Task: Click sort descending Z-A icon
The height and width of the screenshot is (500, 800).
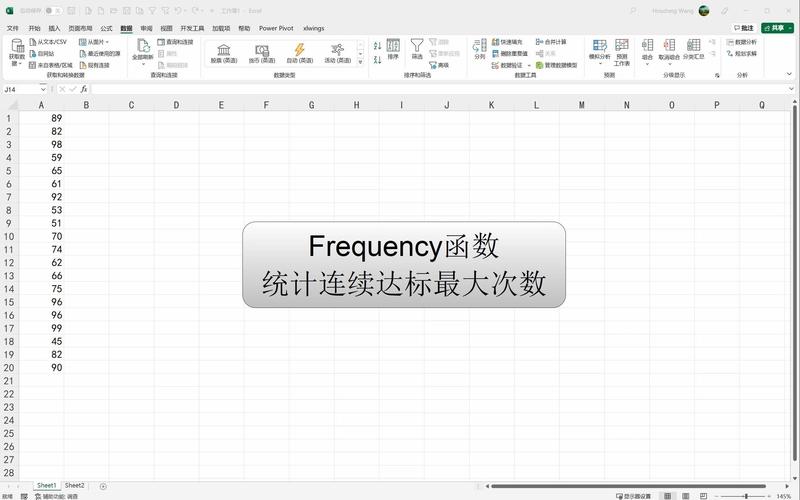Action: [x=377, y=60]
